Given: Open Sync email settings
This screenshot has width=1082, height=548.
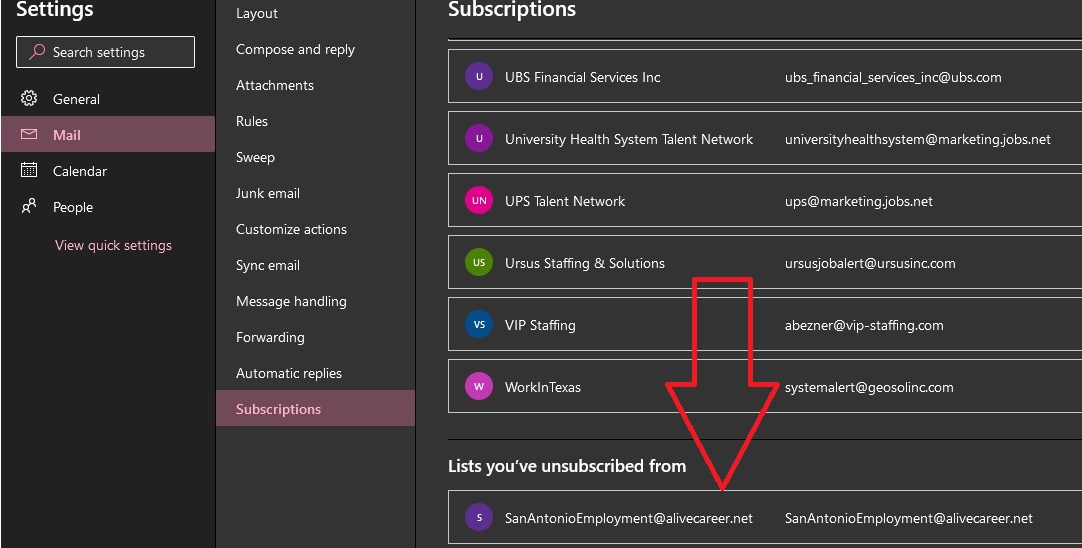Looking at the screenshot, I should pos(268,265).
